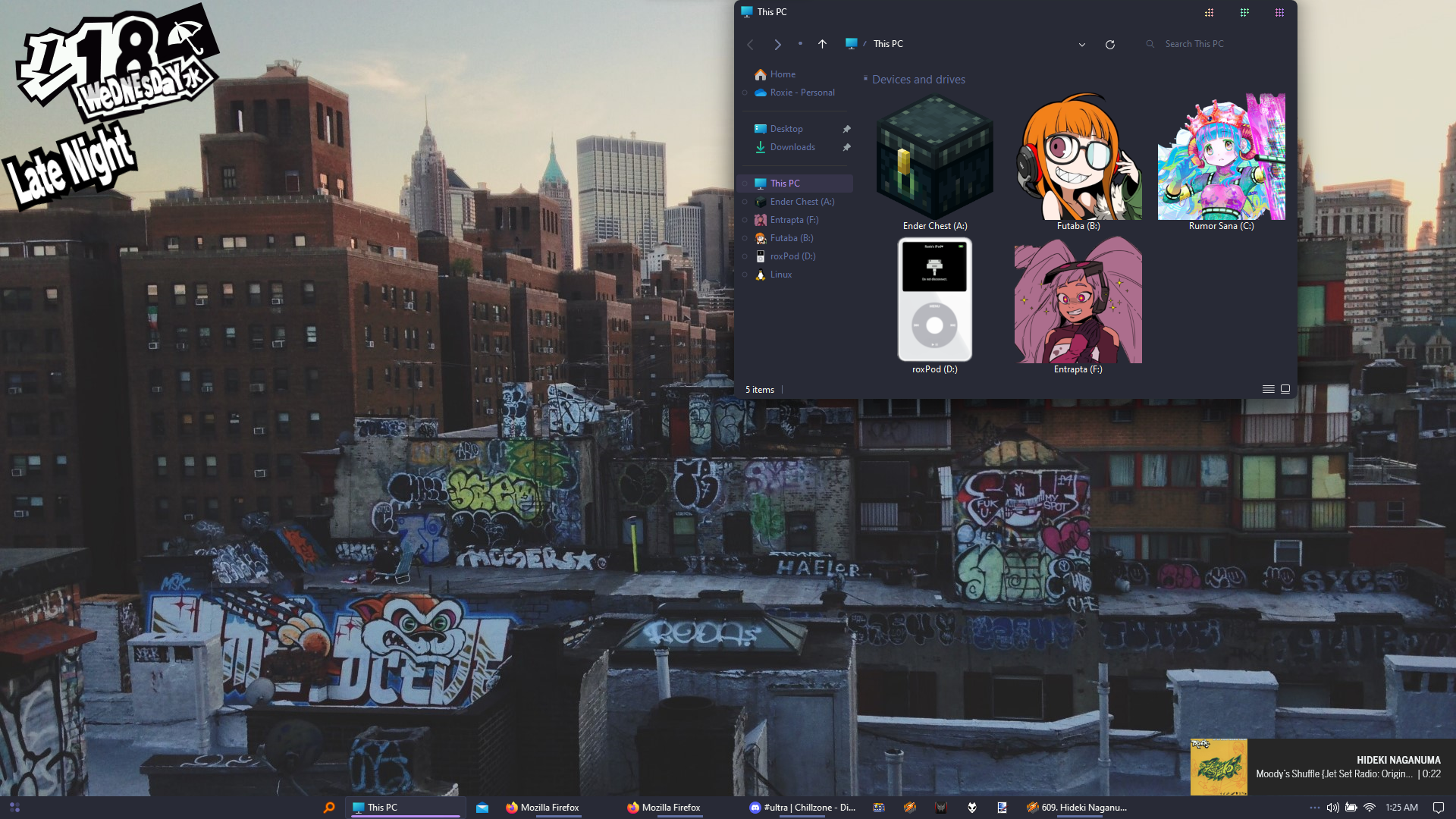This screenshot has width=1456, height=819.
Task: Open address bar history dropdown
Action: (x=1082, y=44)
